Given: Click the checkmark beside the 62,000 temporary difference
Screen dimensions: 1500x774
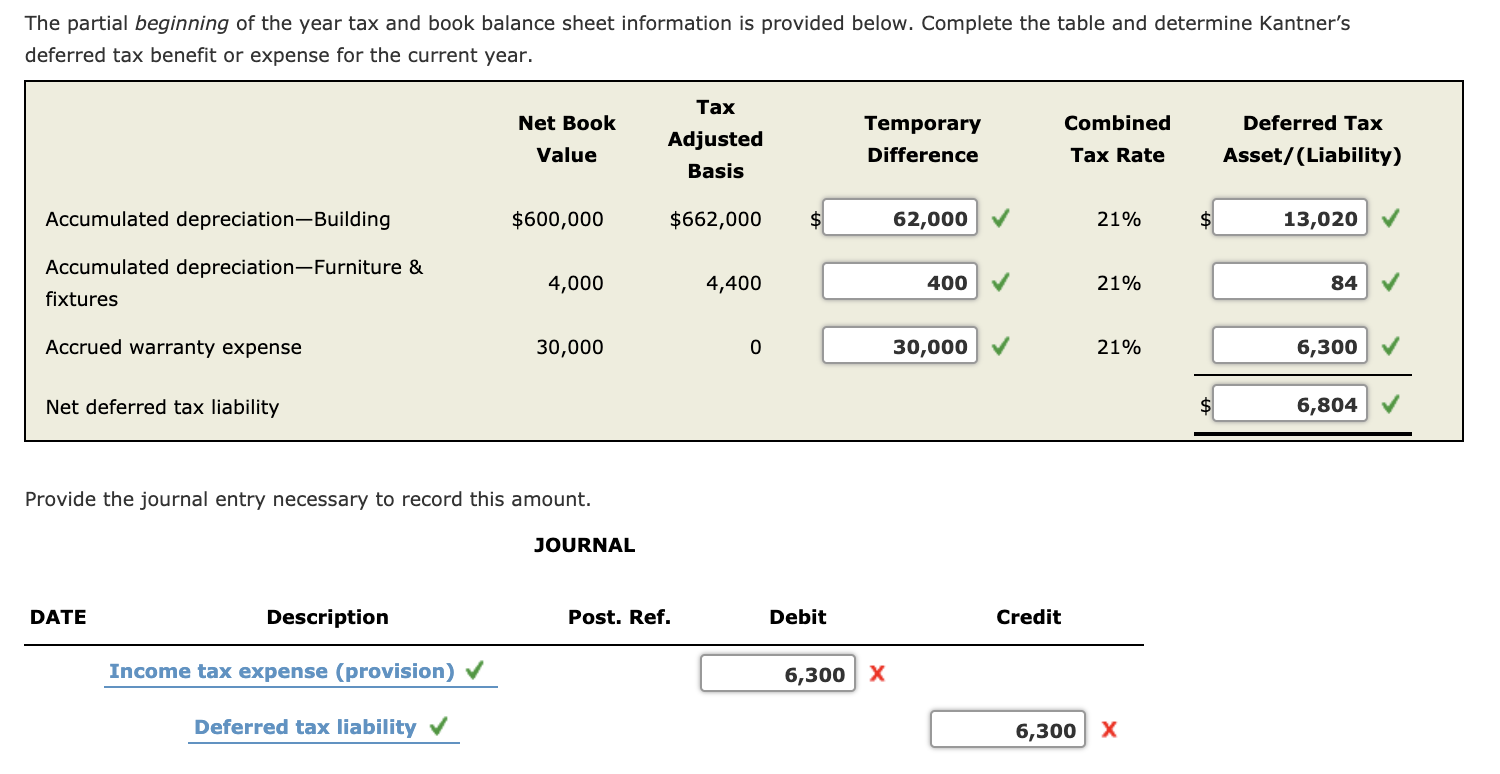Looking at the screenshot, I should (x=998, y=218).
